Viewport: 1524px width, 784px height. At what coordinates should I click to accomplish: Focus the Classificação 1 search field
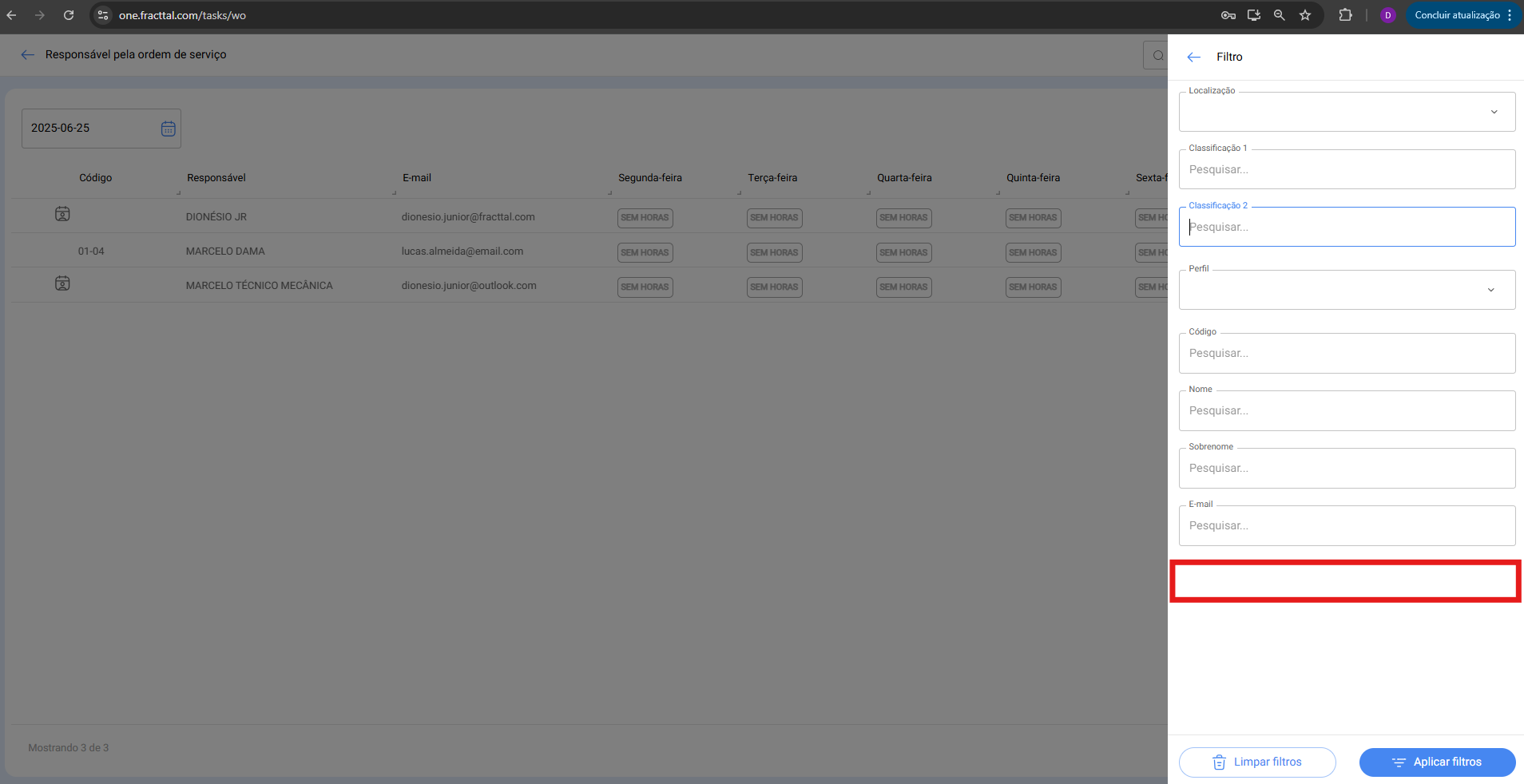coord(1347,169)
